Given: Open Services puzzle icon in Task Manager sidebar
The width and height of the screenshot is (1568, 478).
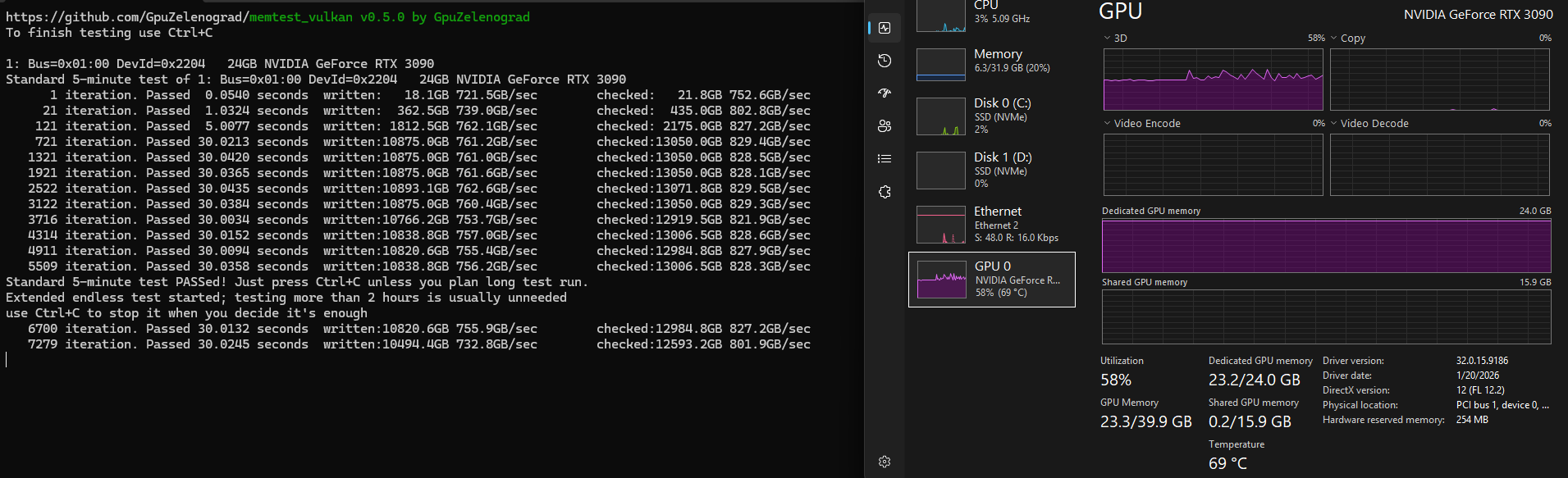Looking at the screenshot, I should (x=885, y=192).
